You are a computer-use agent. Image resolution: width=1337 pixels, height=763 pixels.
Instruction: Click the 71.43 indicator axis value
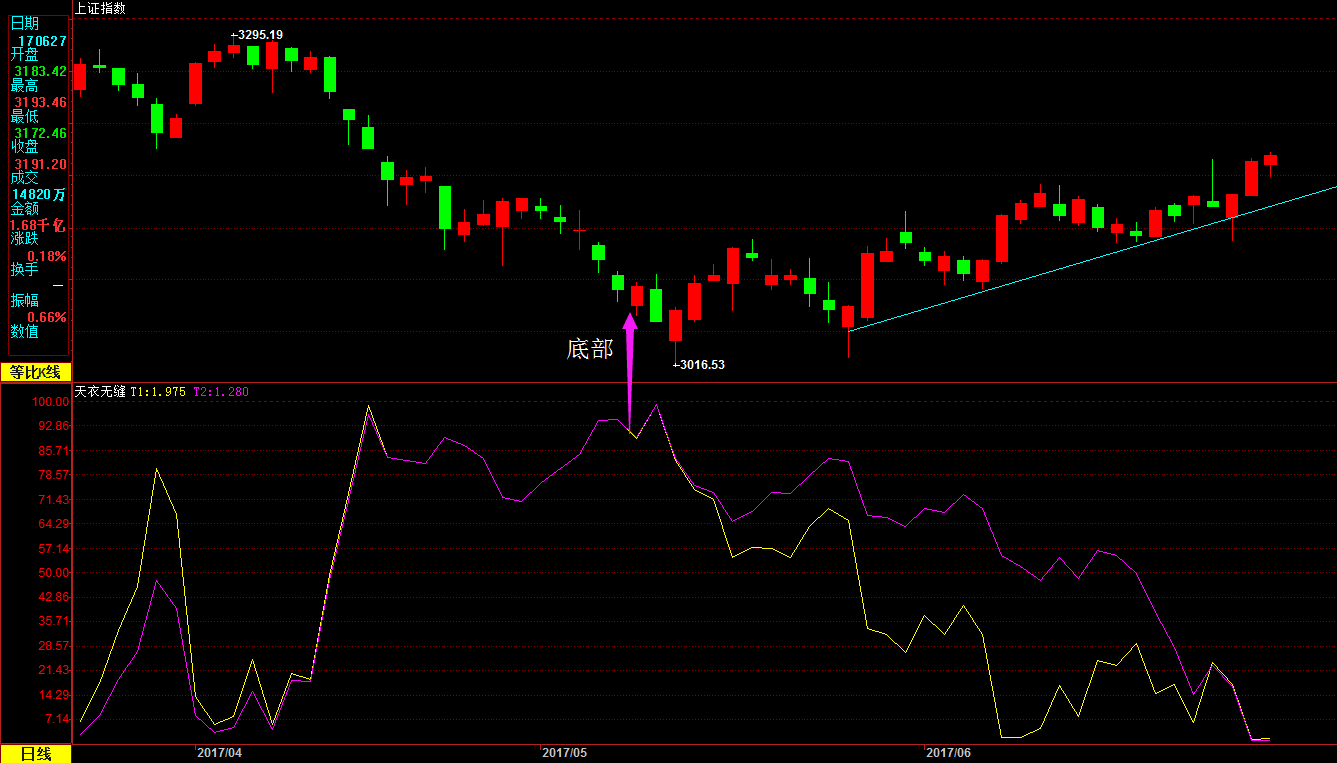54,500
